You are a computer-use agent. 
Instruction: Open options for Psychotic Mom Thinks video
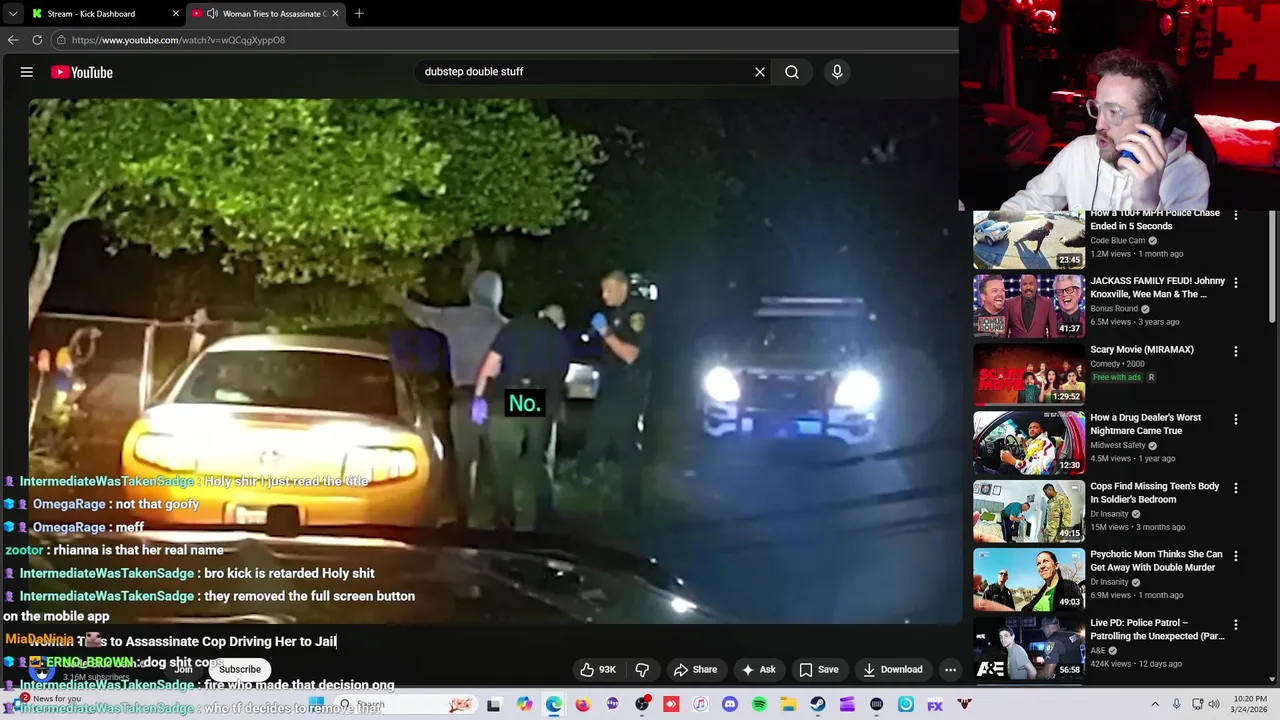(1236, 556)
